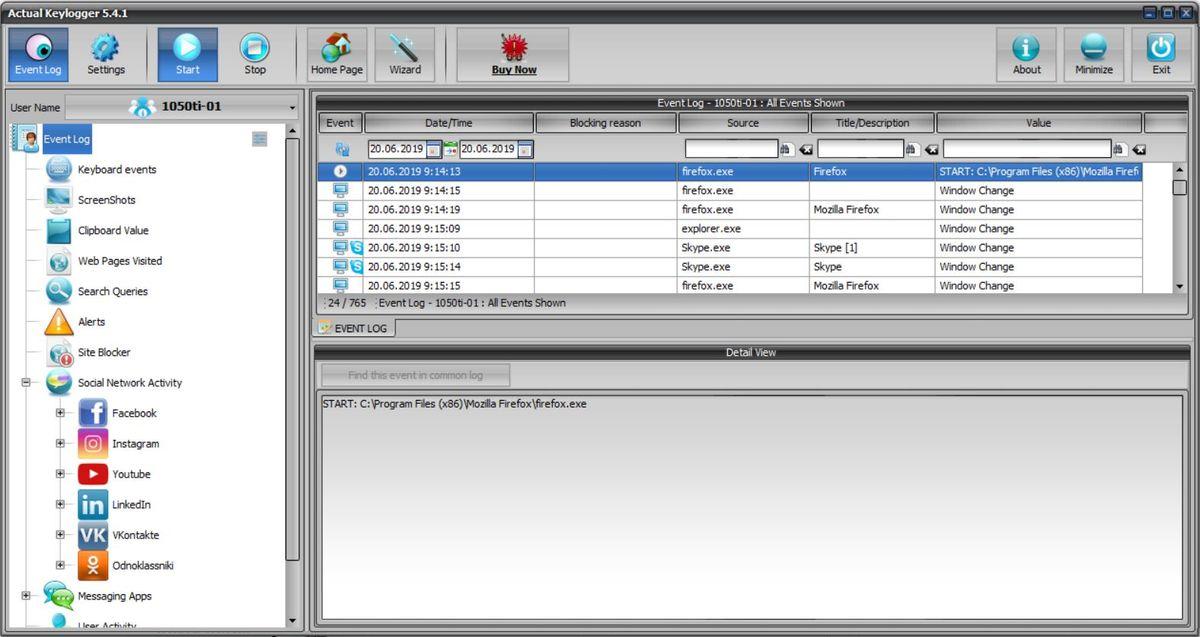Stop monitoring with the Stop button

(x=255, y=55)
